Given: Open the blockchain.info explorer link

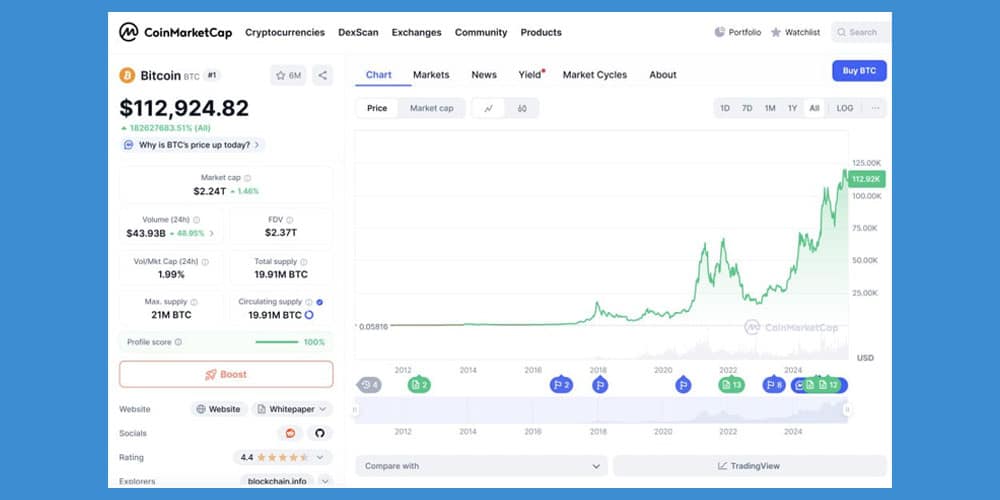Looking at the screenshot, I should tap(277, 482).
